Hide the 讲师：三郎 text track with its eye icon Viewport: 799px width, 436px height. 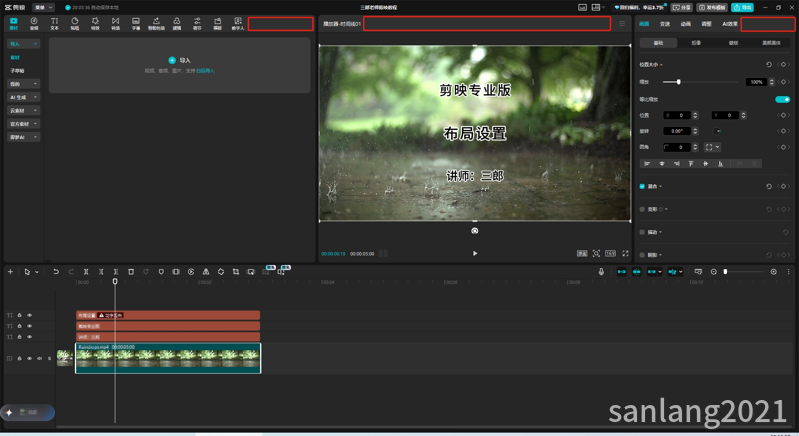pyautogui.click(x=30, y=337)
